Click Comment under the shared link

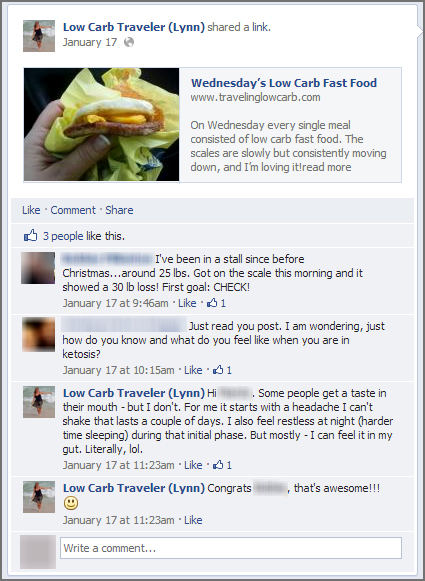[x=73, y=210]
